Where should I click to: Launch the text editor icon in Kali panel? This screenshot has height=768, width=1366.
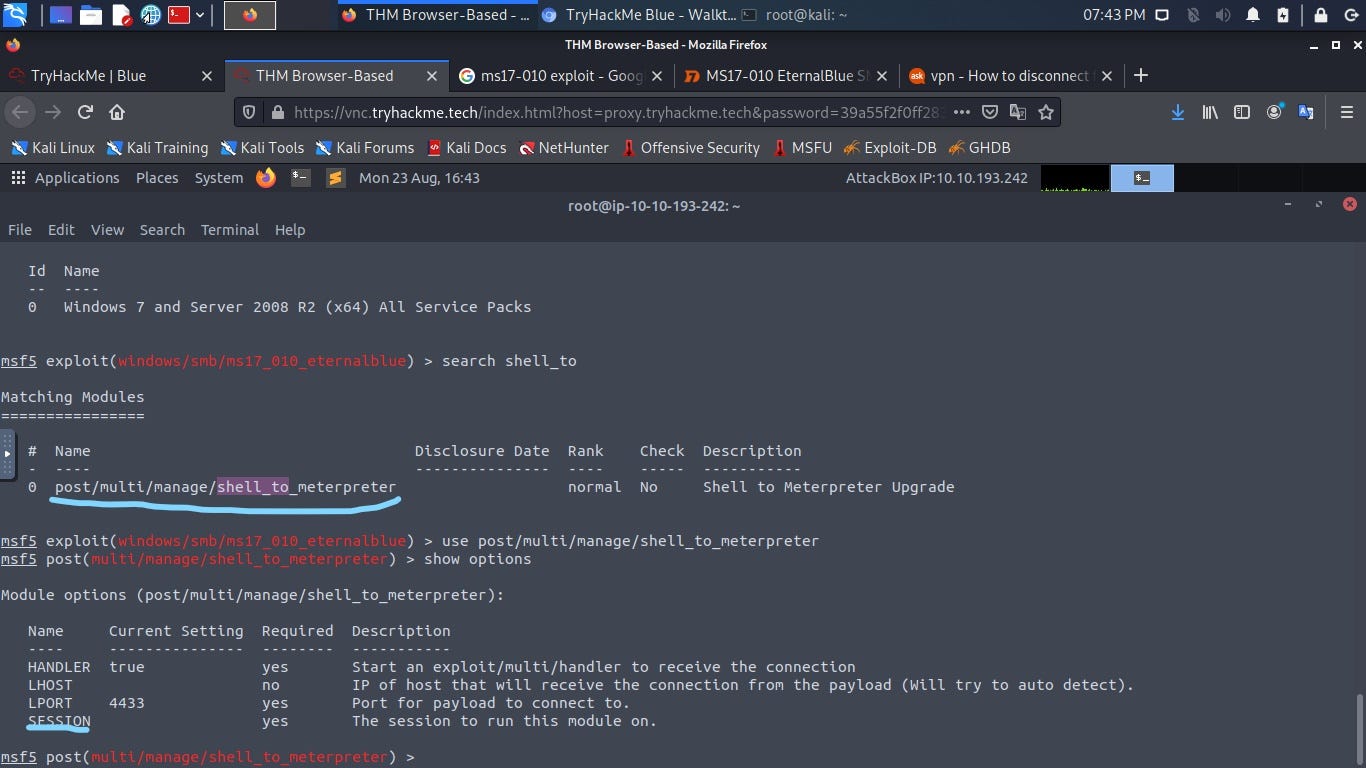coord(121,15)
